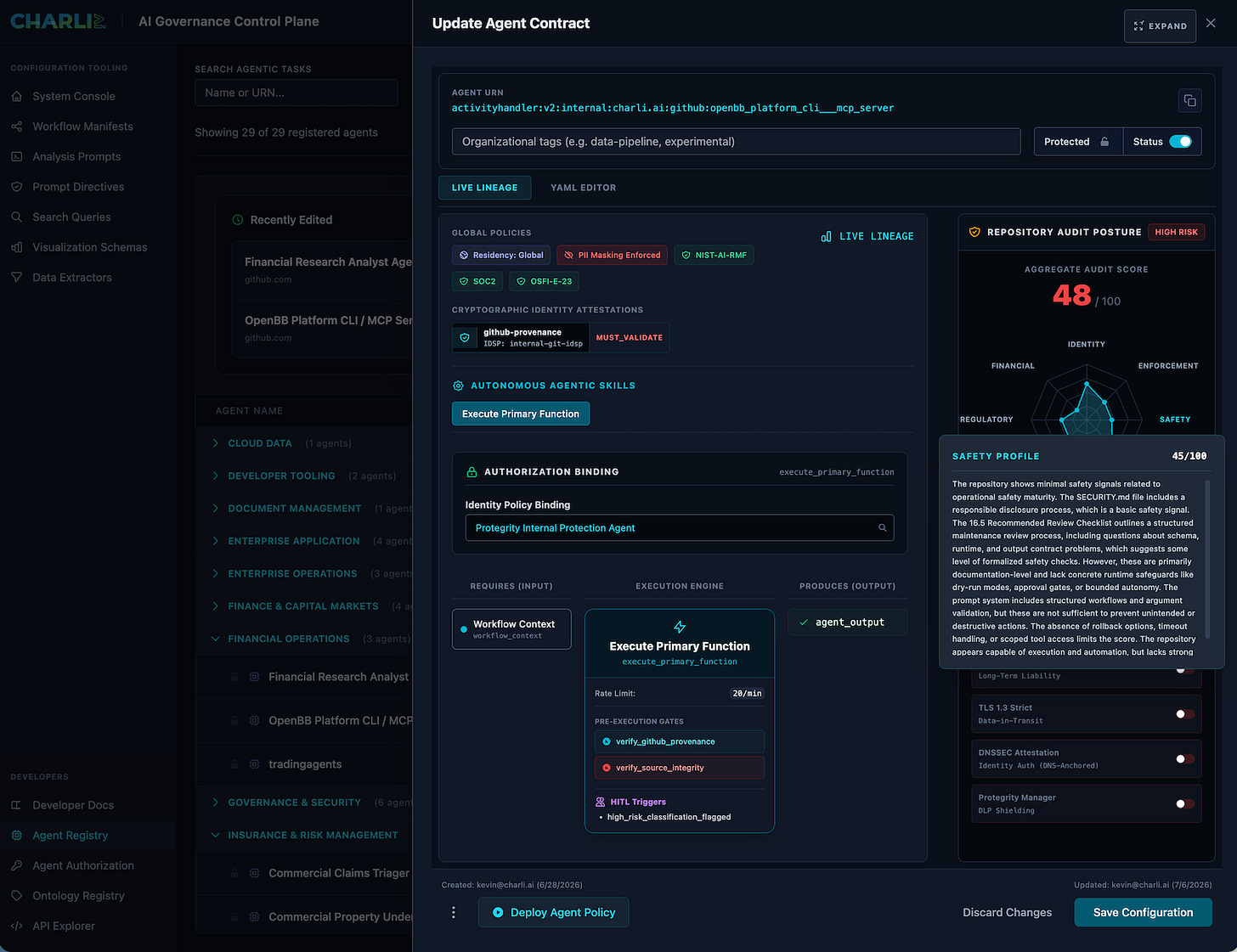Click the Data Extractors funnel icon
Viewport: 1237px width, 952px height.
click(17, 277)
